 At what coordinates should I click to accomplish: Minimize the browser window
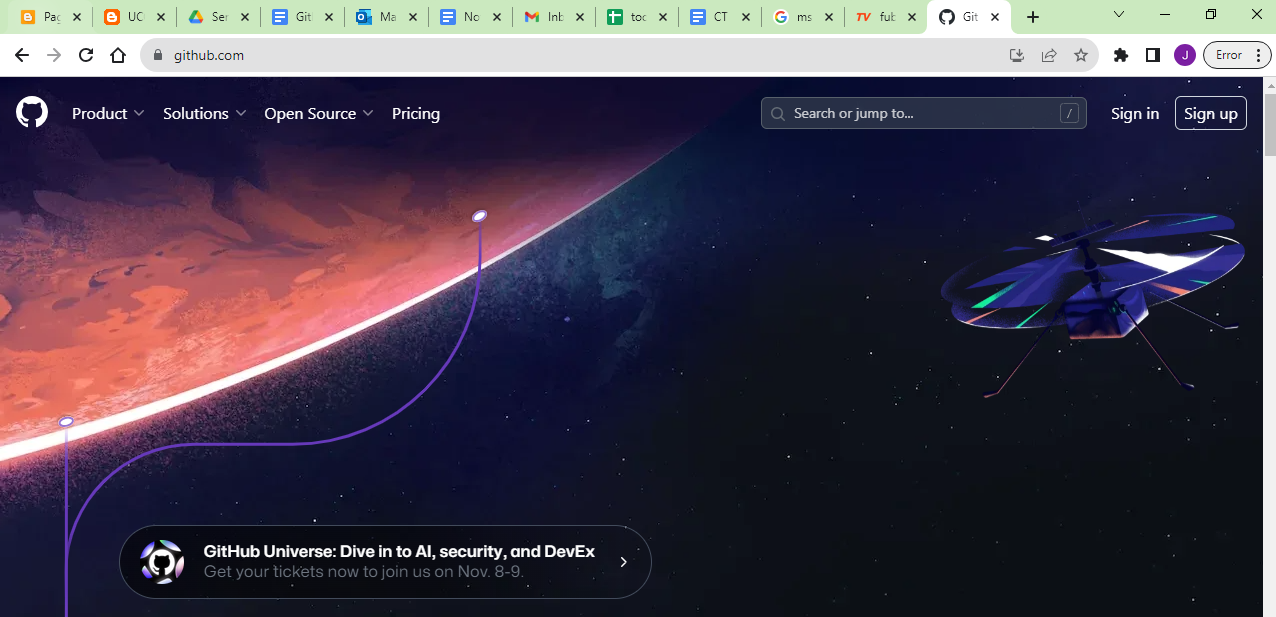point(1165,15)
